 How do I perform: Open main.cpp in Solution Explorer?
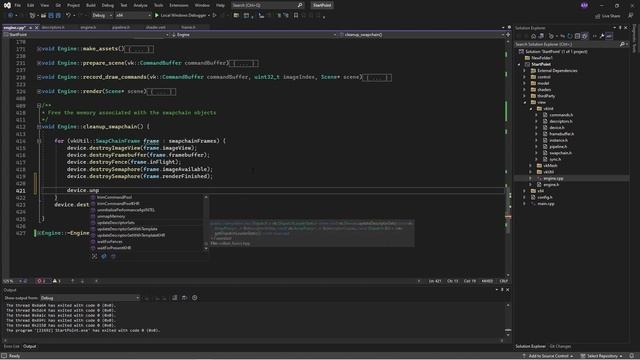click(546, 204)
